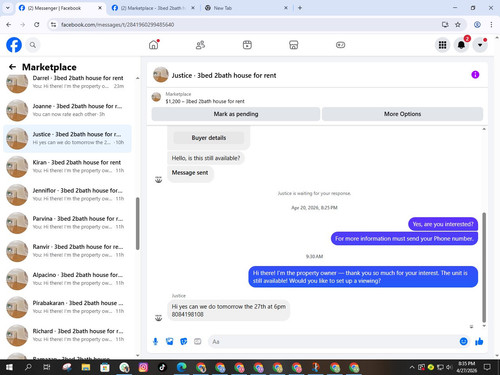Click chat message scrollbar
Image resolution: width=500 pixels, height=375 pixels.
tap(484, 267)
